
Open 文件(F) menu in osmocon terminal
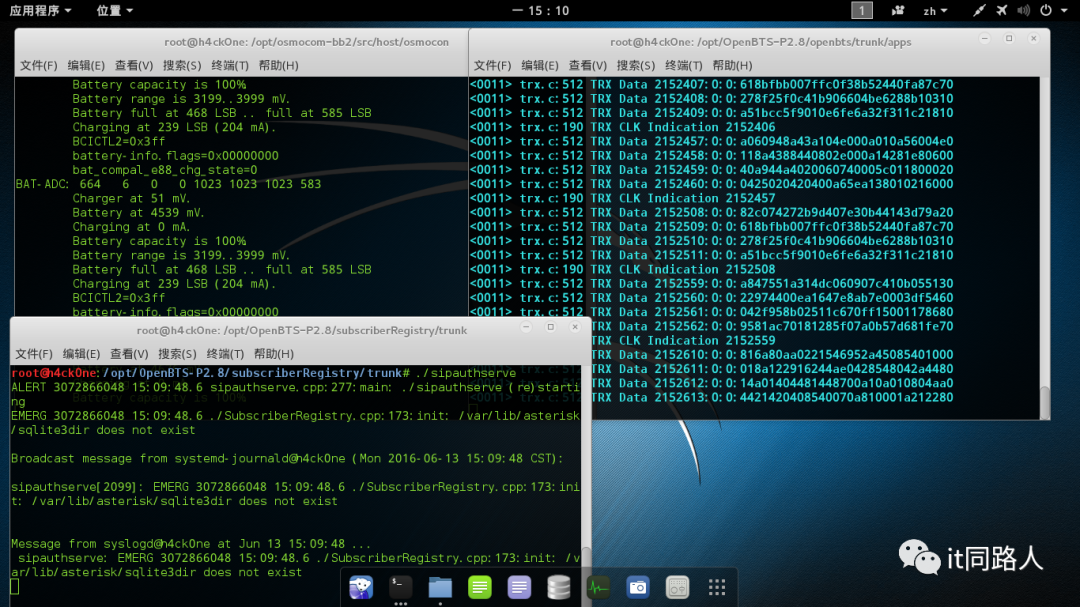pos(39,65)
